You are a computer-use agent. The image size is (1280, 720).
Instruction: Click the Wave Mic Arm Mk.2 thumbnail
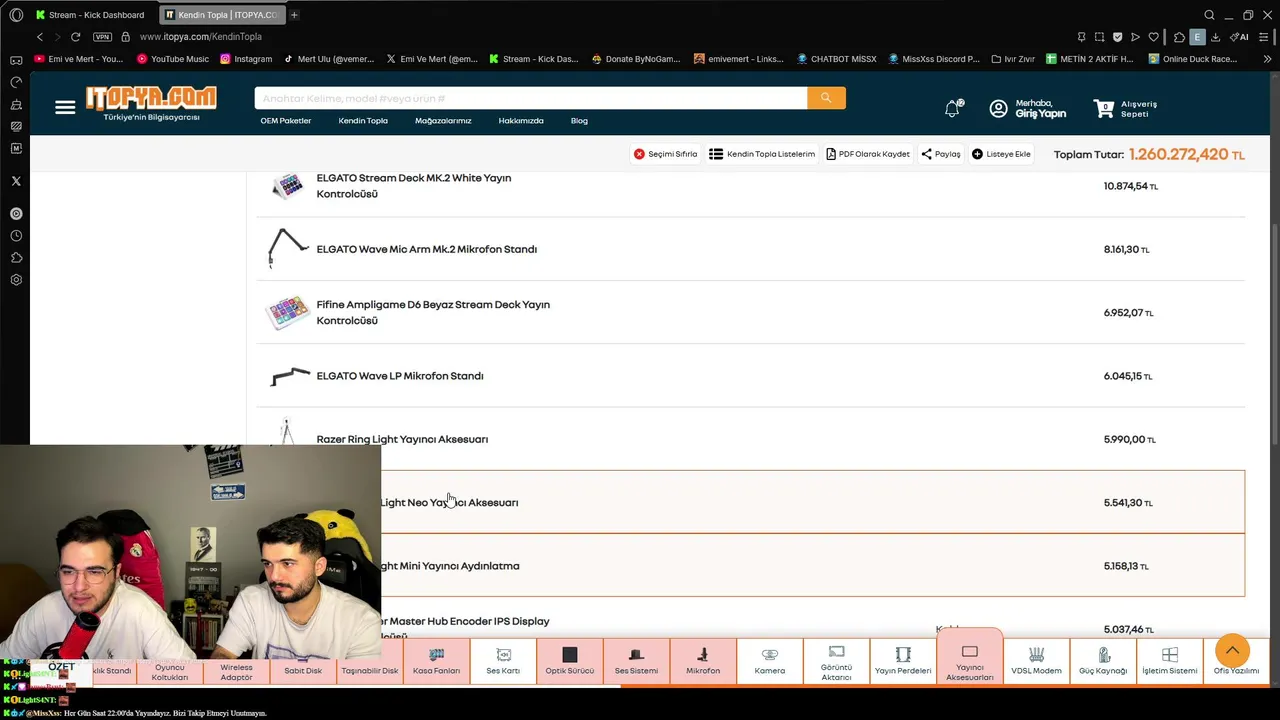point(288,249)
